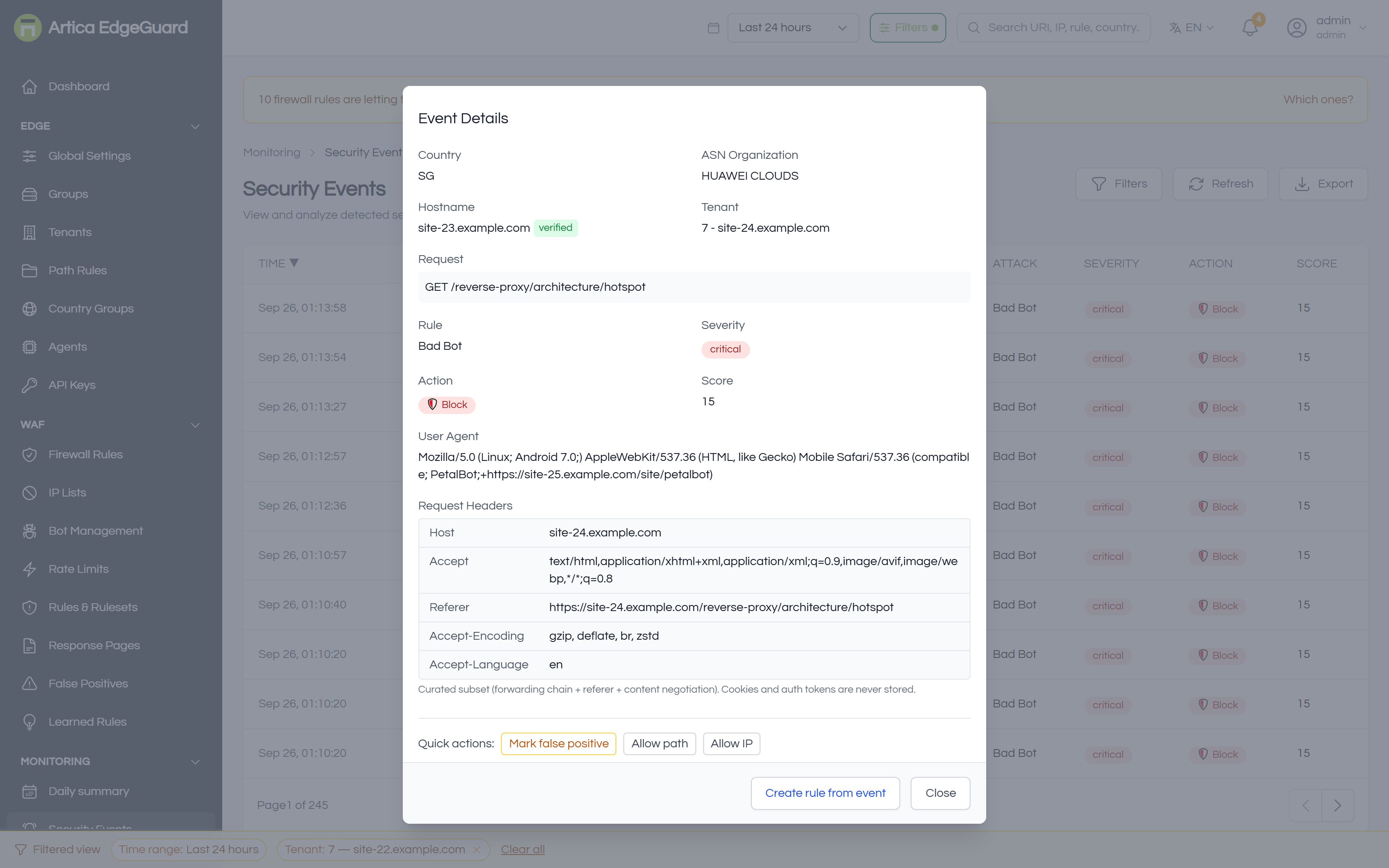Click the Which ones? link
This screenshot has width=1389, height=868.
coord(1318,99)
